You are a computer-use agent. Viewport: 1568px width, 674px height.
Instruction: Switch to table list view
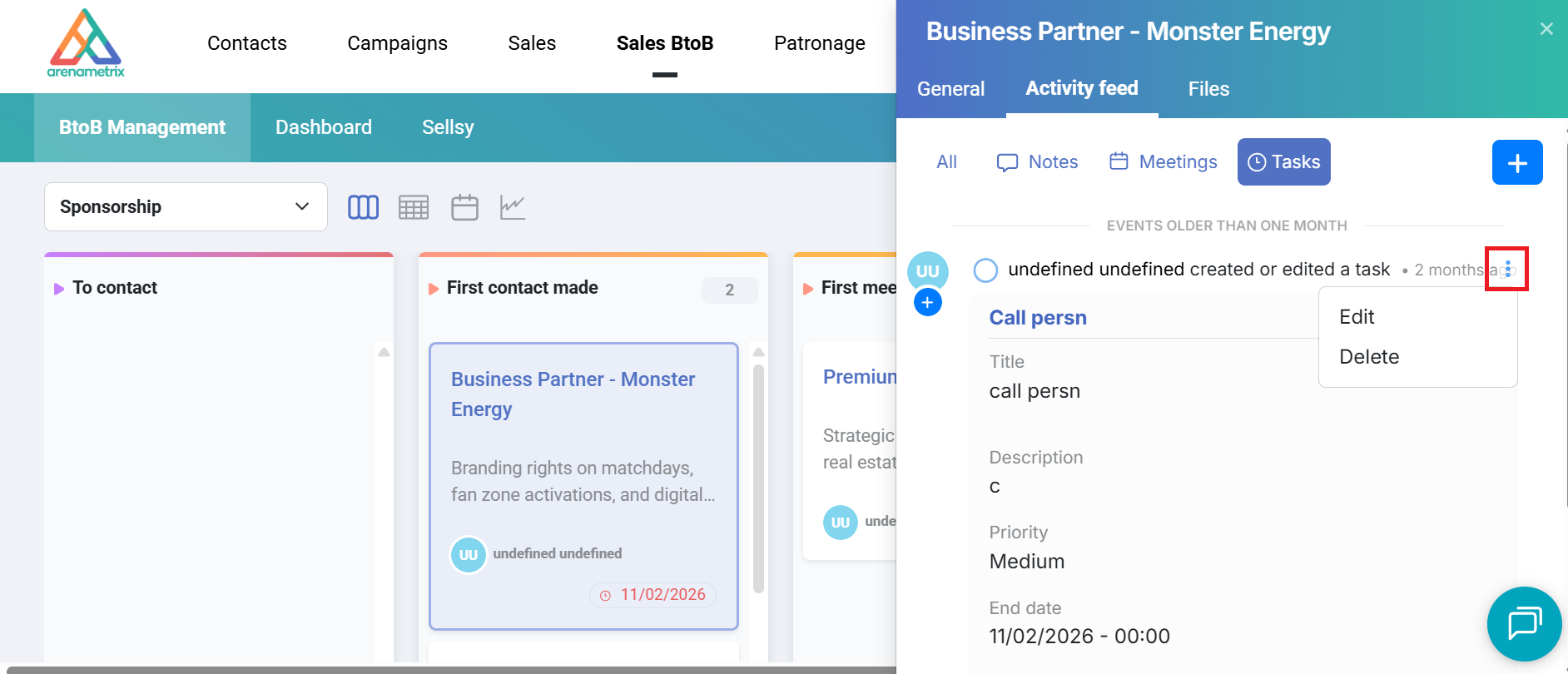tap(414, 207)
